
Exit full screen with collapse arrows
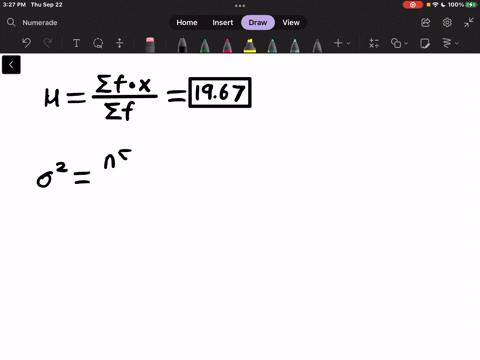(x=469, y=23)
